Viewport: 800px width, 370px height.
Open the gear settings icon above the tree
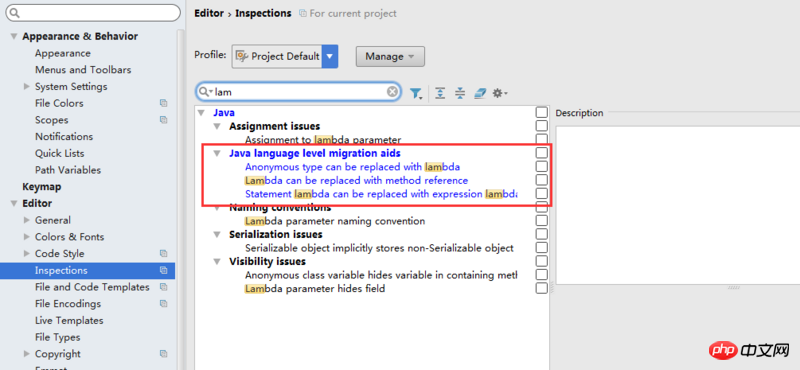pos(499,93)
